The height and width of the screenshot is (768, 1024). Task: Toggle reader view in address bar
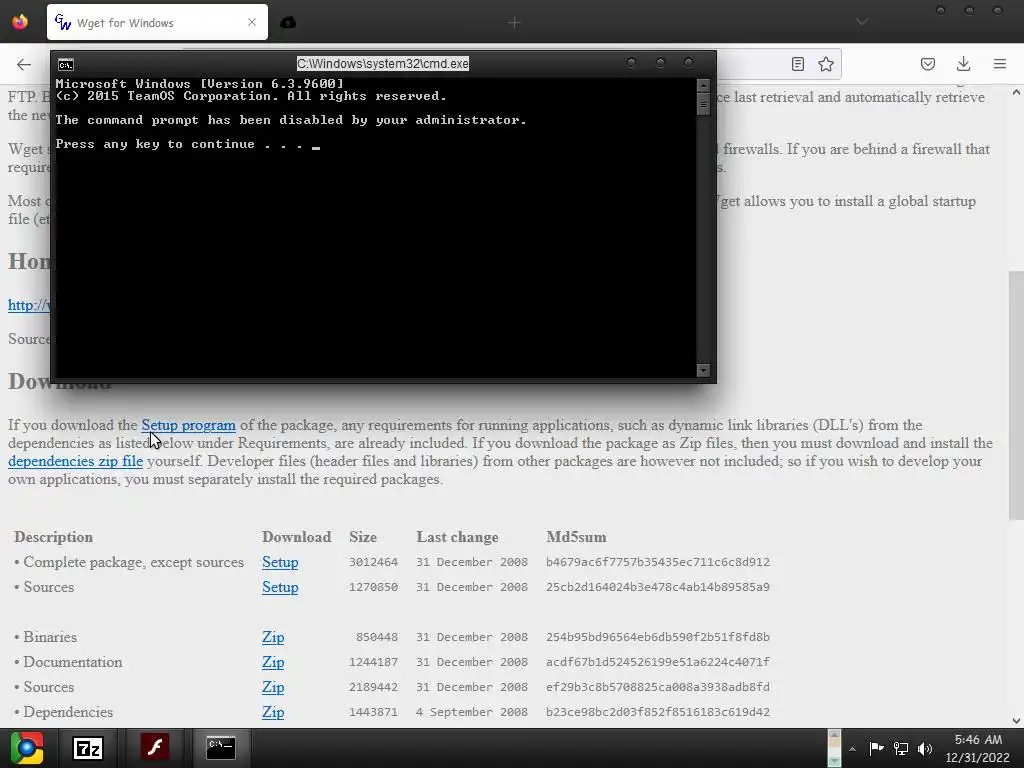click(x=797, y=64)
